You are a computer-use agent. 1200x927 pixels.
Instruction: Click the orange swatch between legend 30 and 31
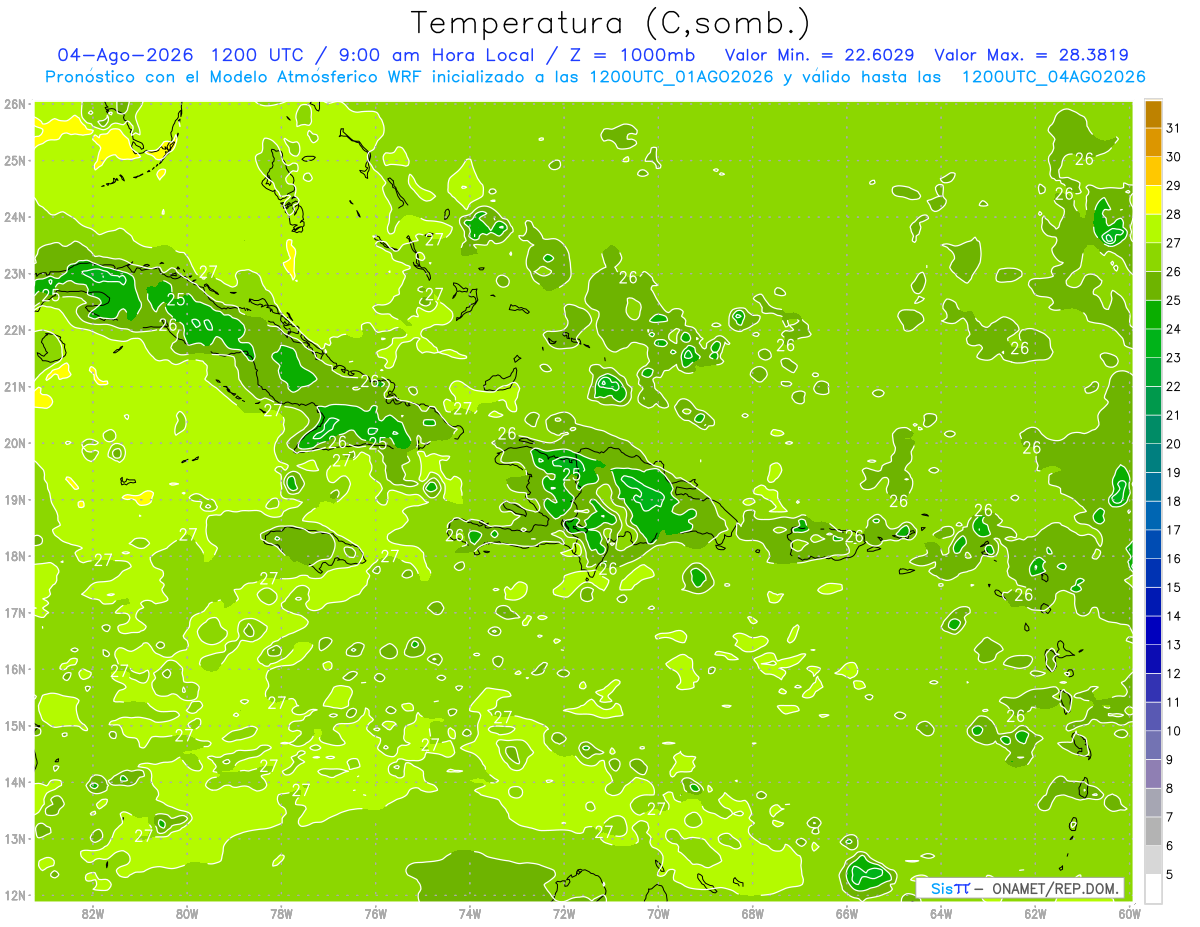(1153, 142)
